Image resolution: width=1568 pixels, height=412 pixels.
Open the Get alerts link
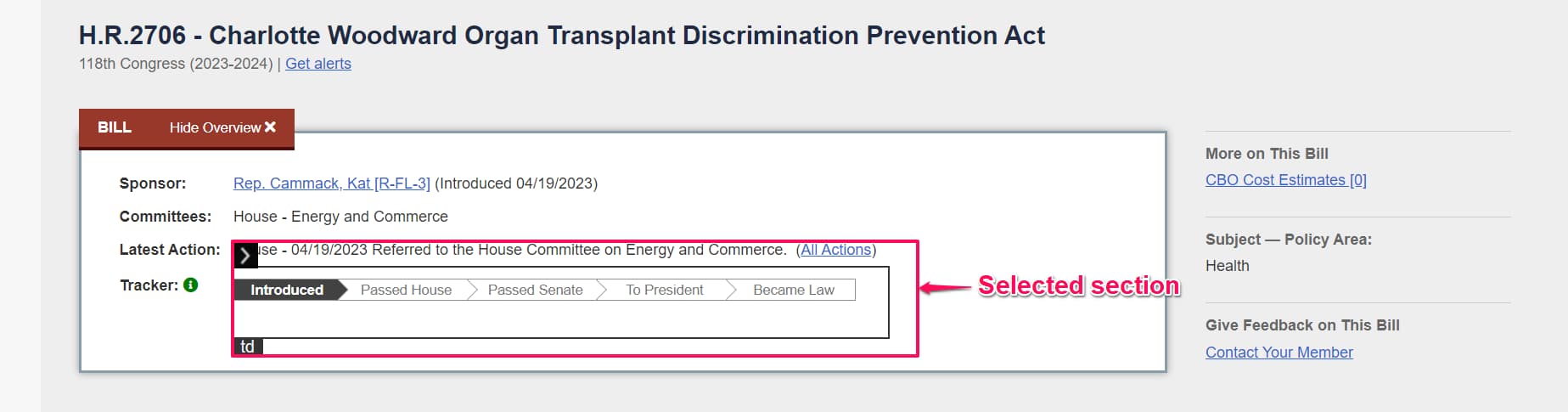point(318,64)
